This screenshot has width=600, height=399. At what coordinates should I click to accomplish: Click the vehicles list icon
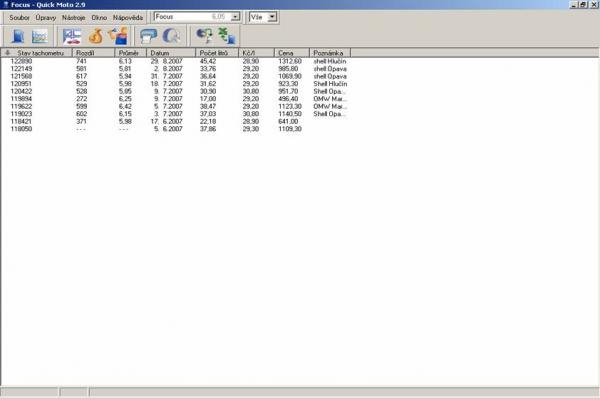point(72,36)
